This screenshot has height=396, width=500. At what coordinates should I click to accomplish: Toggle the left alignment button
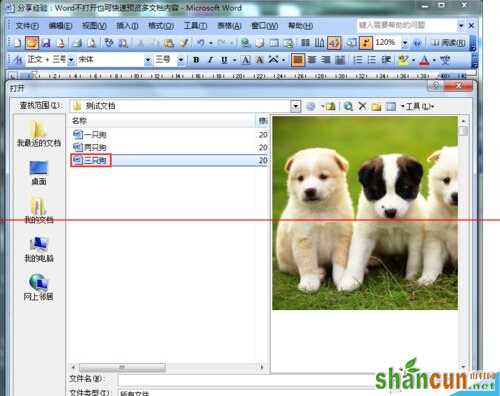[x=298, y=60]
